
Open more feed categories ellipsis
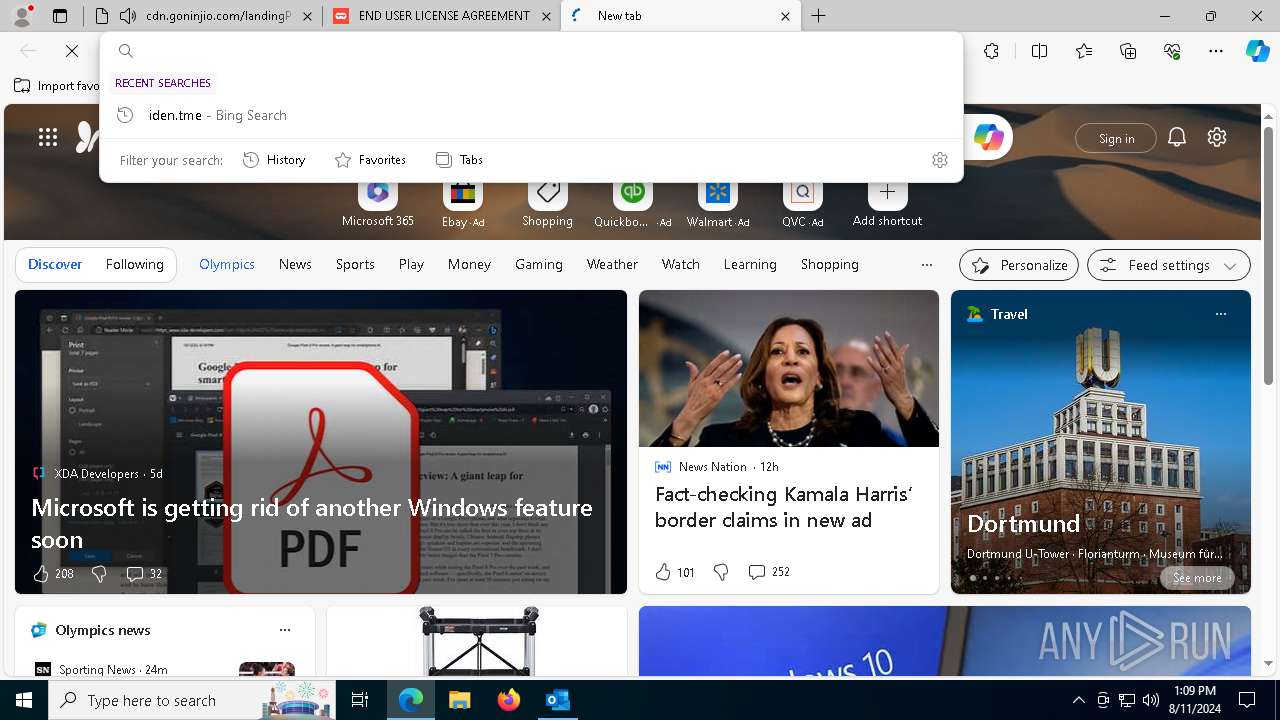[926, 265]
